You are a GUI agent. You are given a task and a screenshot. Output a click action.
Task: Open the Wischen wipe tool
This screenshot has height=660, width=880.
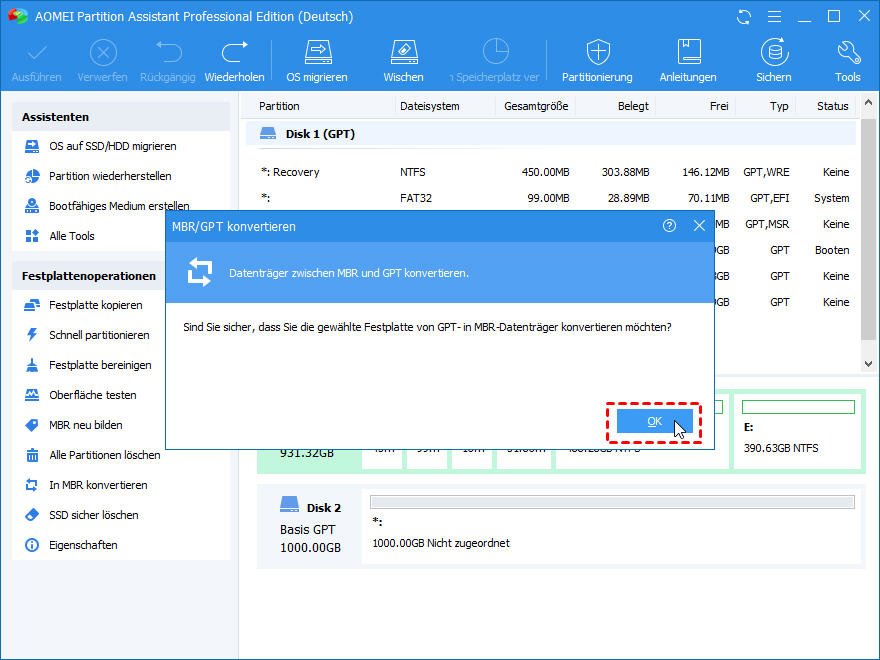pyautogui.click(x=404, y=61)
